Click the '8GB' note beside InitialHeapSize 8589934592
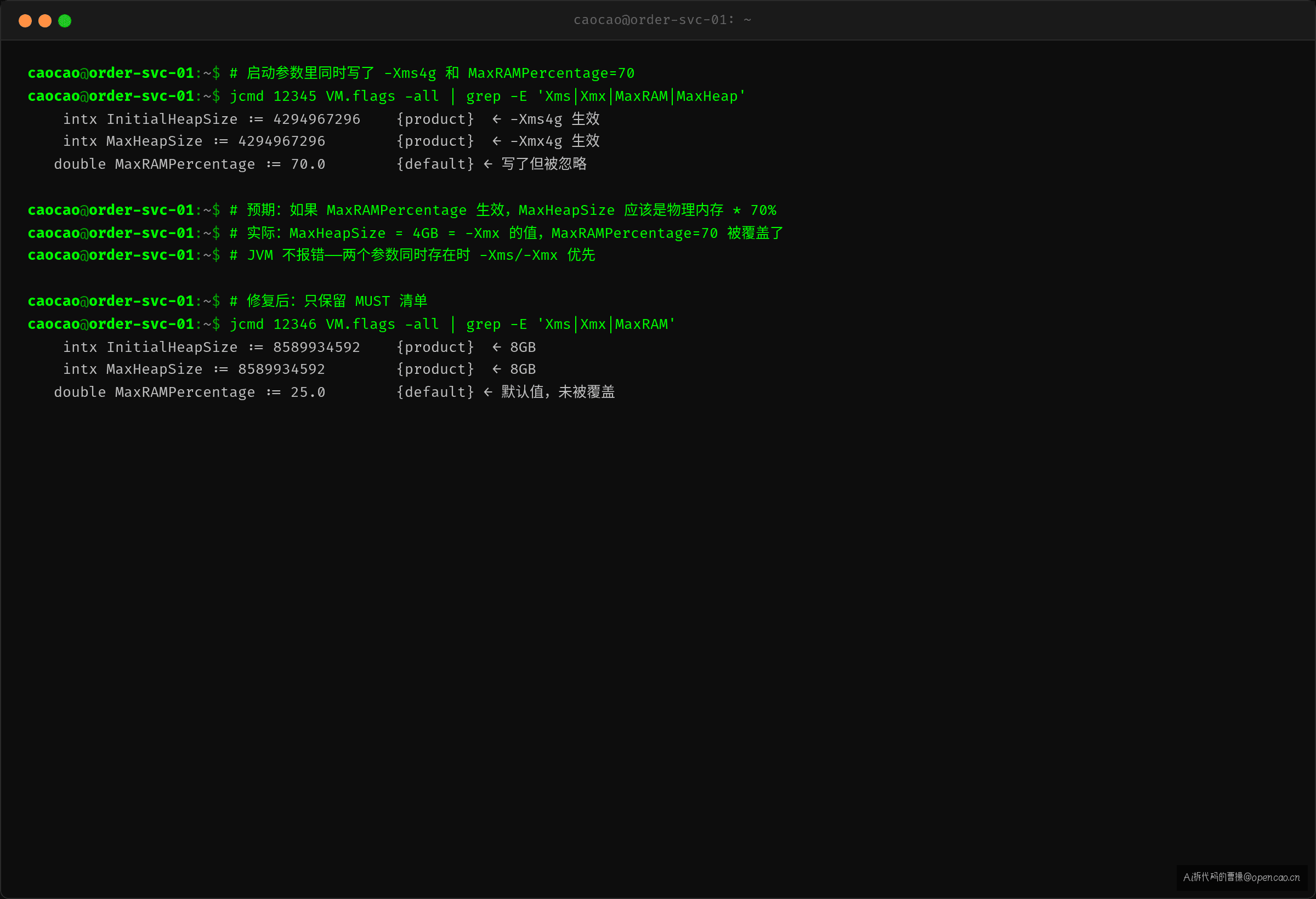1316x899 pixels. pyautogui.click(x=523, y=347)
